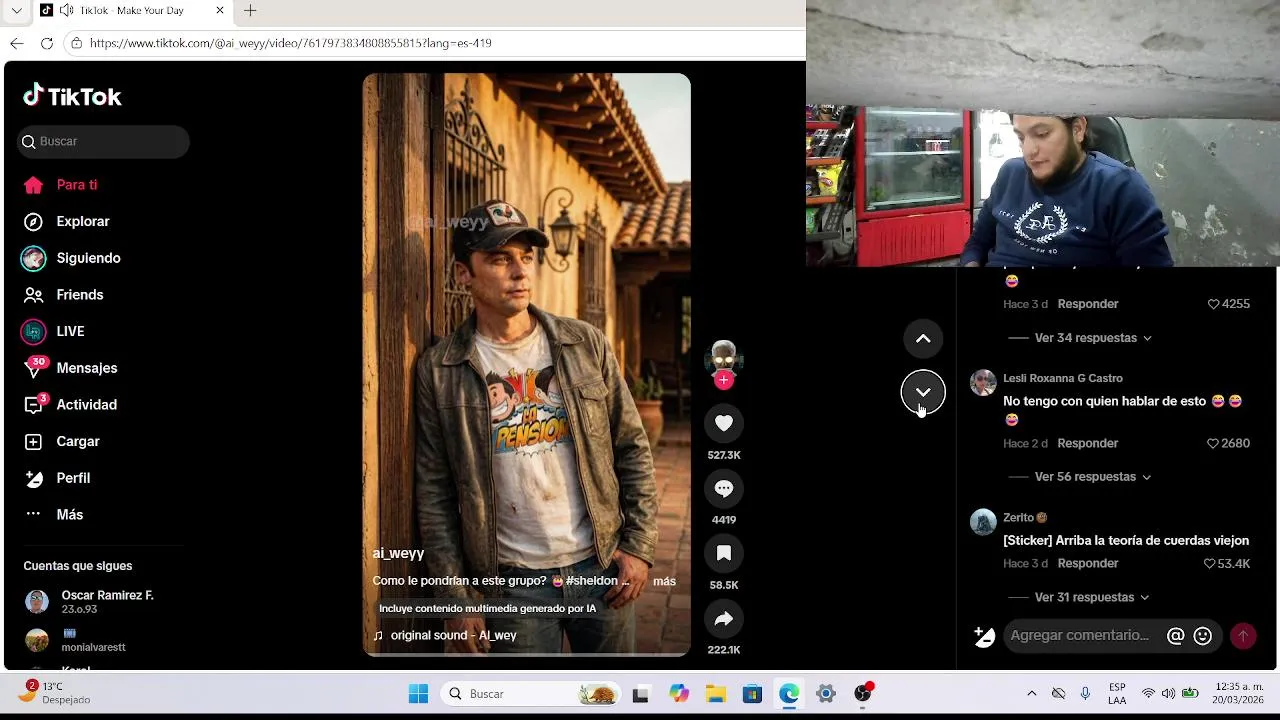
Task: Expand the Más menu
Action: [x=53, y=515]
